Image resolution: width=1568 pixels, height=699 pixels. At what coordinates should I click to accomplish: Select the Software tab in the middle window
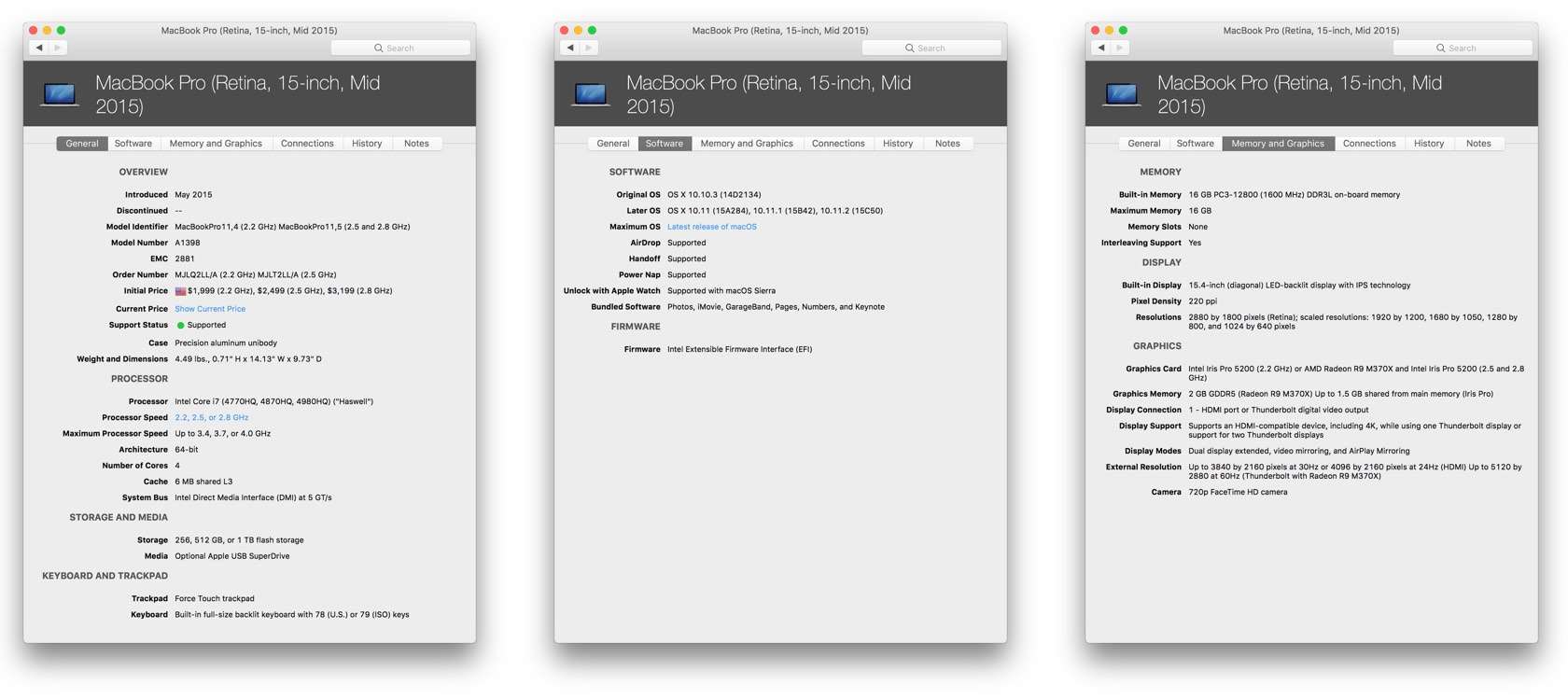[x=665, y=144]
